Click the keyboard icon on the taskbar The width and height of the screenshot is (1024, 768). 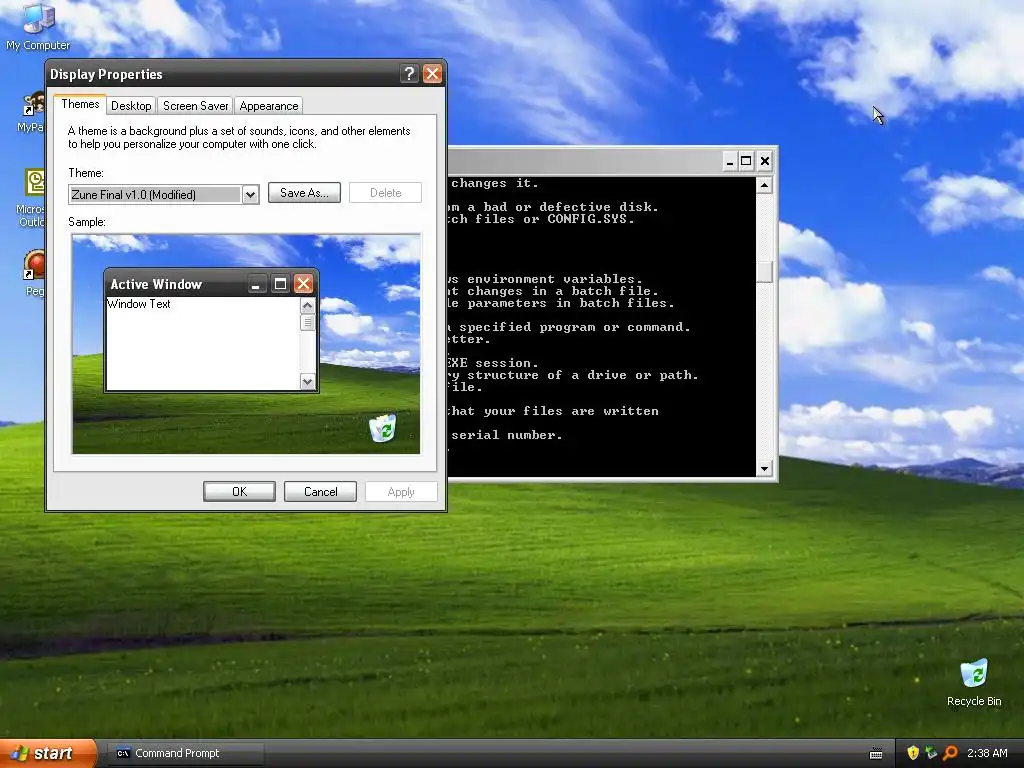[876, 754]
